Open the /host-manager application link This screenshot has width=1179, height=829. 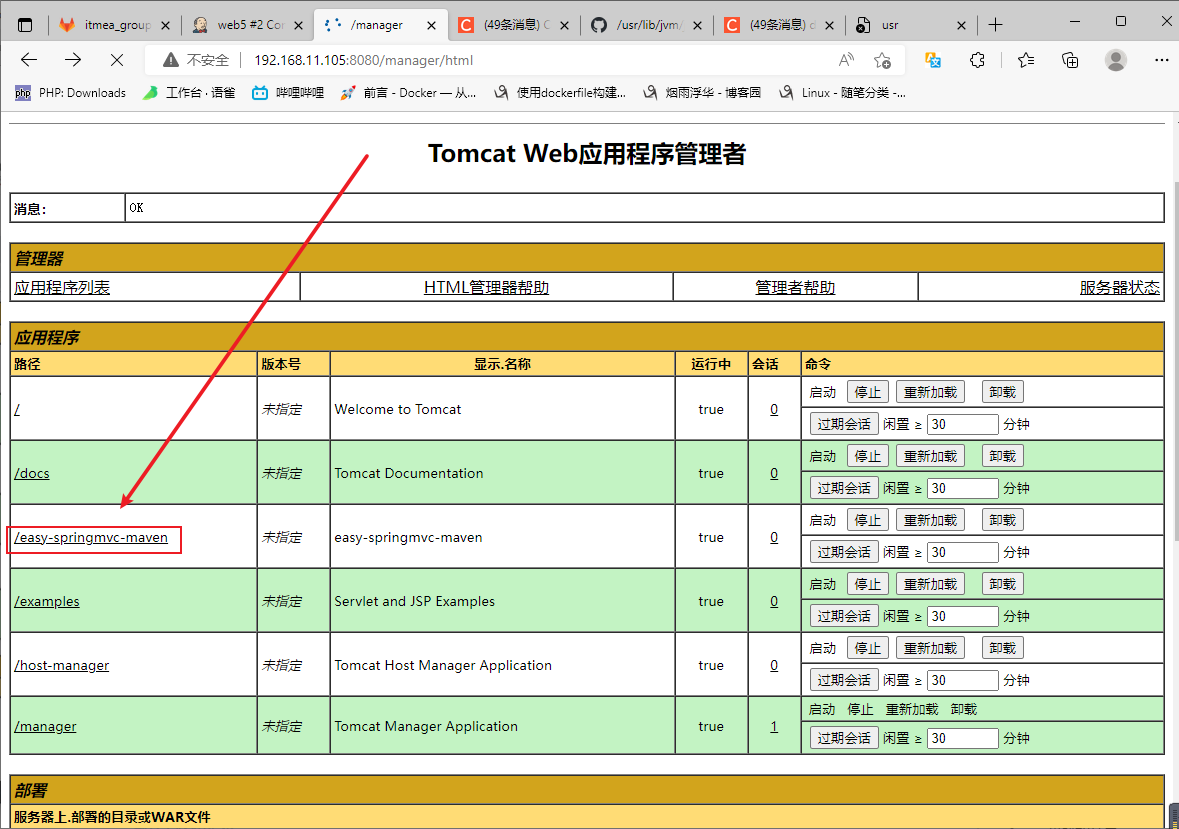tap(62, 665)
